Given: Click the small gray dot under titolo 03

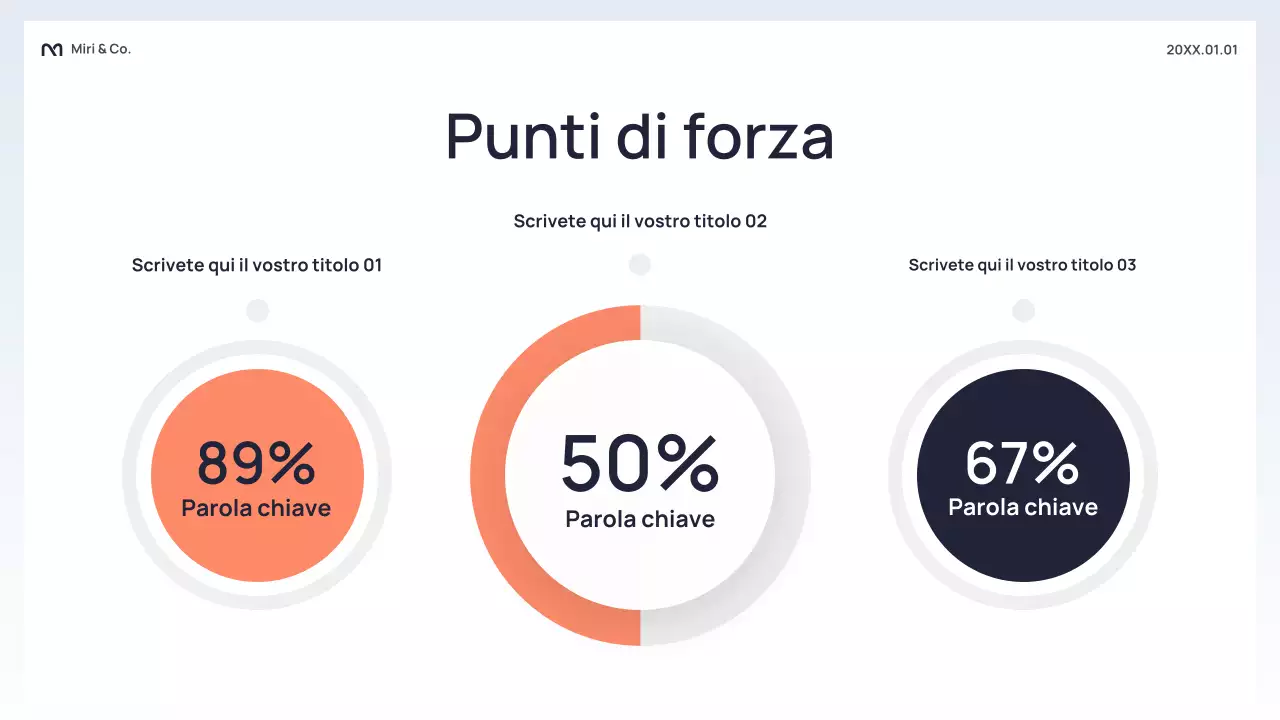Looking at the screenshot, I should [1023, 311].
